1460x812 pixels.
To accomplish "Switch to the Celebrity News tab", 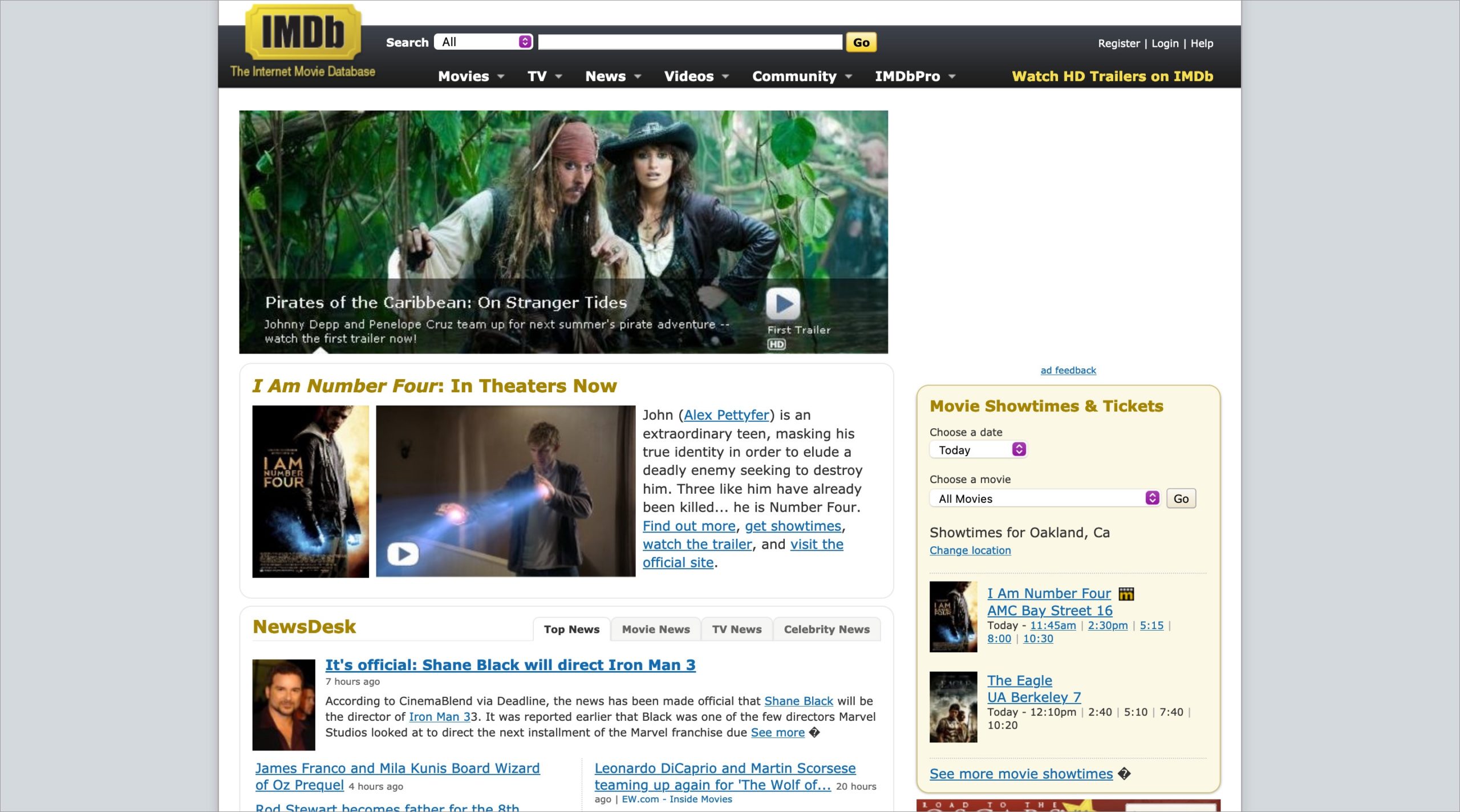I will pyautogui.click(x=826, y=629).
